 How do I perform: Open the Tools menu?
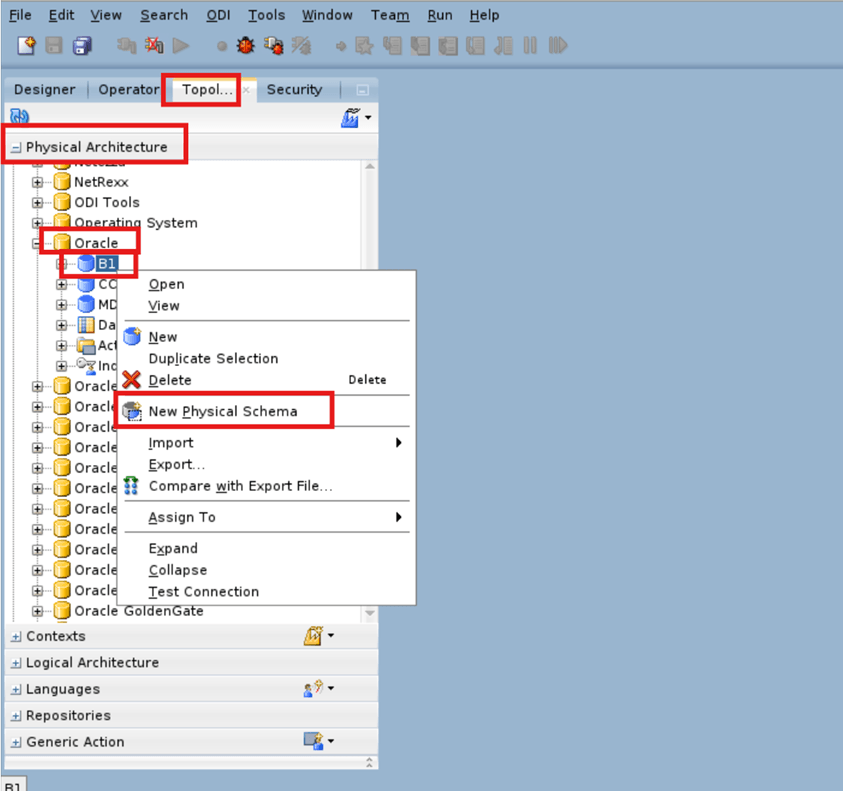coord(265,15)
